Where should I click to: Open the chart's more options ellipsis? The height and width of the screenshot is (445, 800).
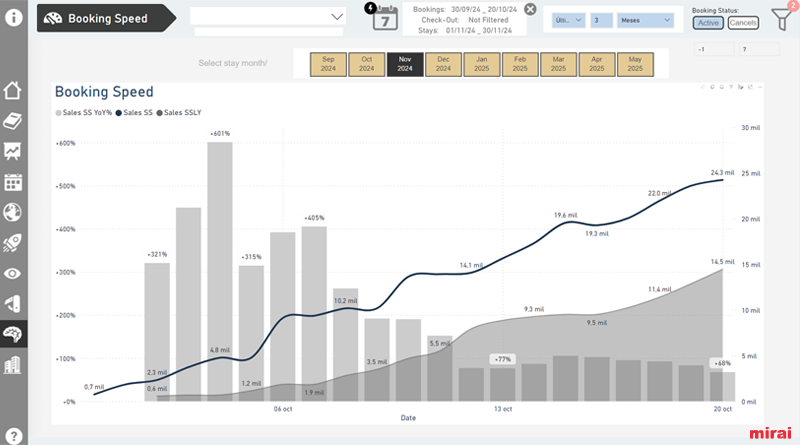[x=760, y=87]
